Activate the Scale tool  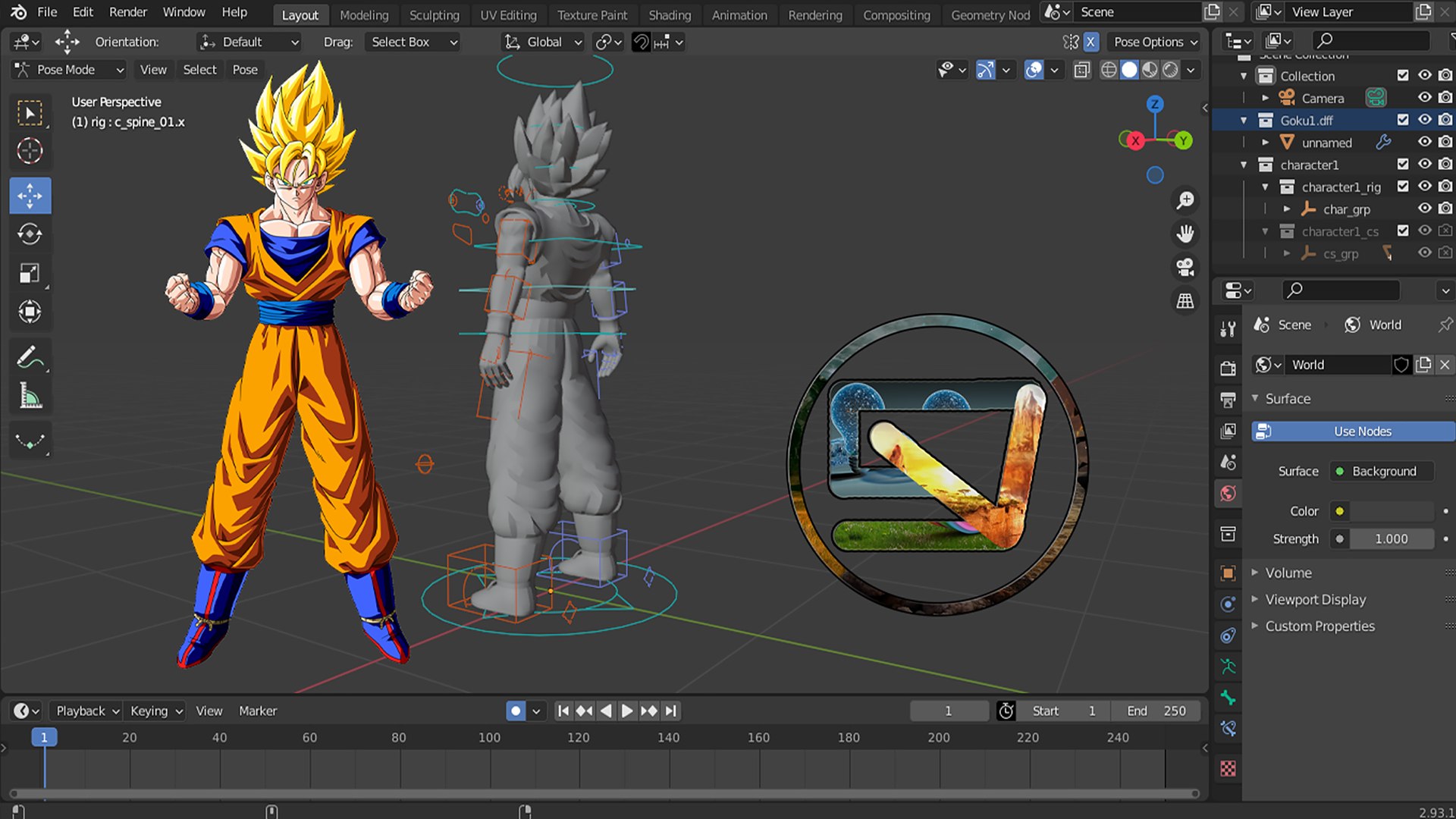click(30, 273)
